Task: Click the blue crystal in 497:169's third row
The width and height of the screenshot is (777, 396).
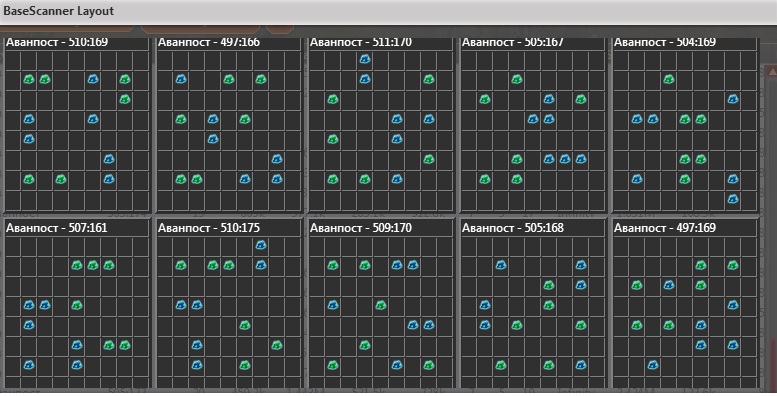Action: click(x=669, y=285)
